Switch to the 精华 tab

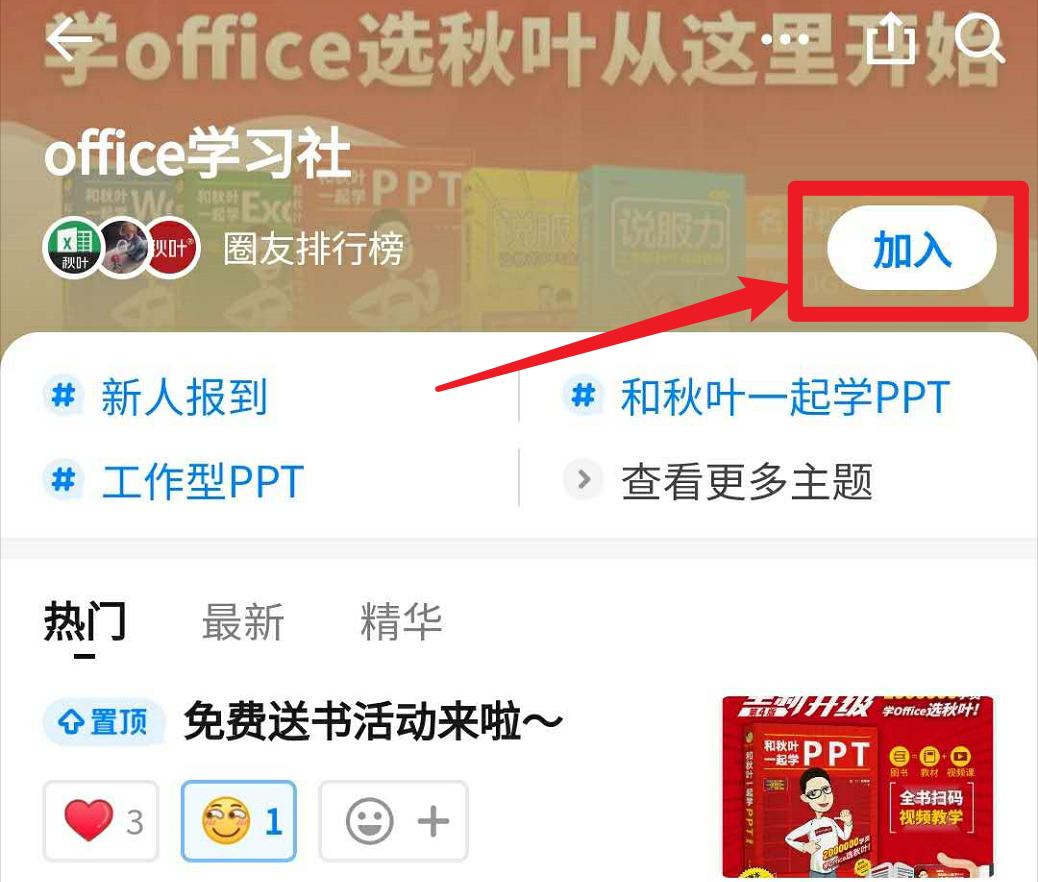click(x=401, y=622)
